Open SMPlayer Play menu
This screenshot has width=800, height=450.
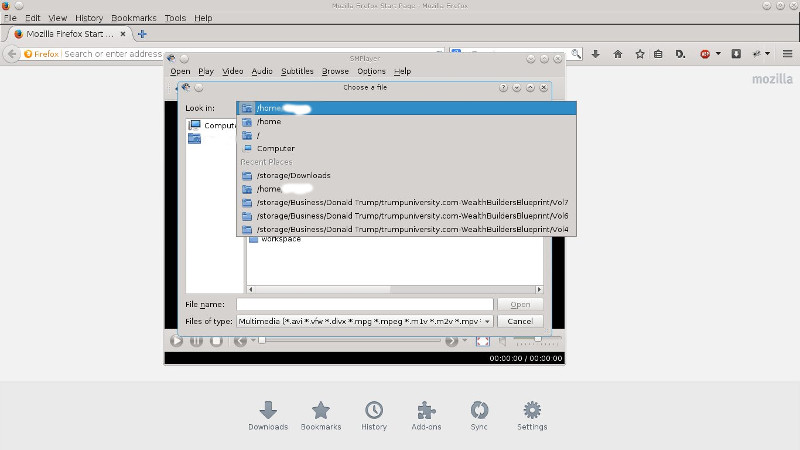[x=206, y=71]
